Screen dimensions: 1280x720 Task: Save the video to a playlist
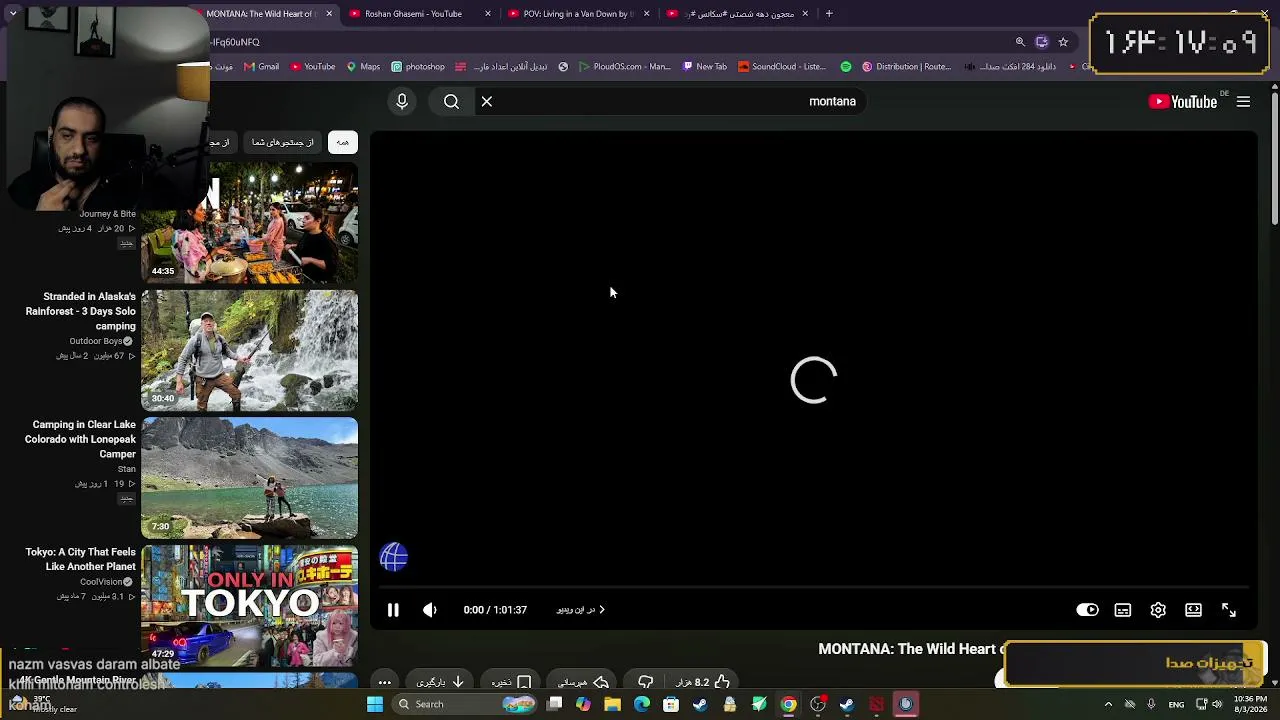(511, 682)
